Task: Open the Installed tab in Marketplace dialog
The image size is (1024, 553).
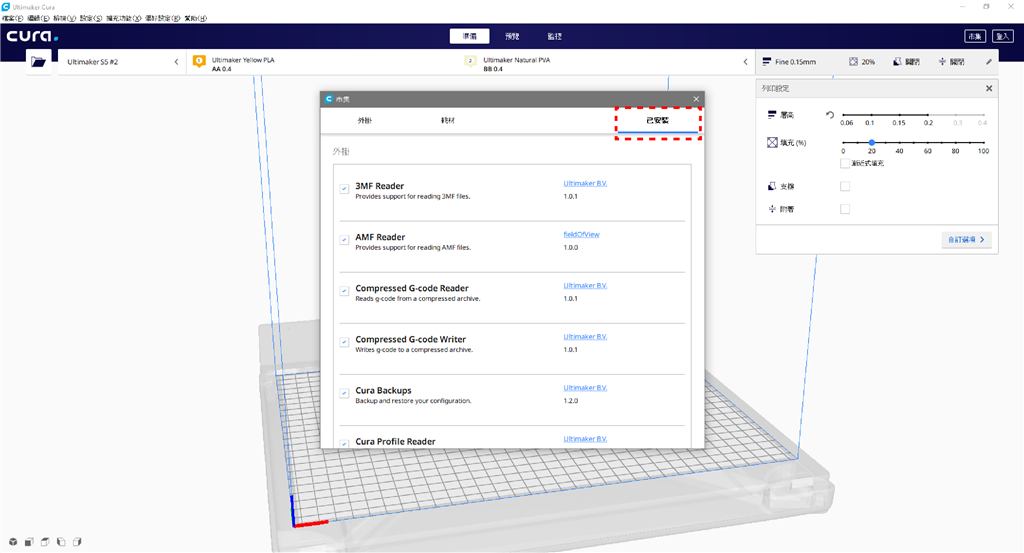Action: 657,121
